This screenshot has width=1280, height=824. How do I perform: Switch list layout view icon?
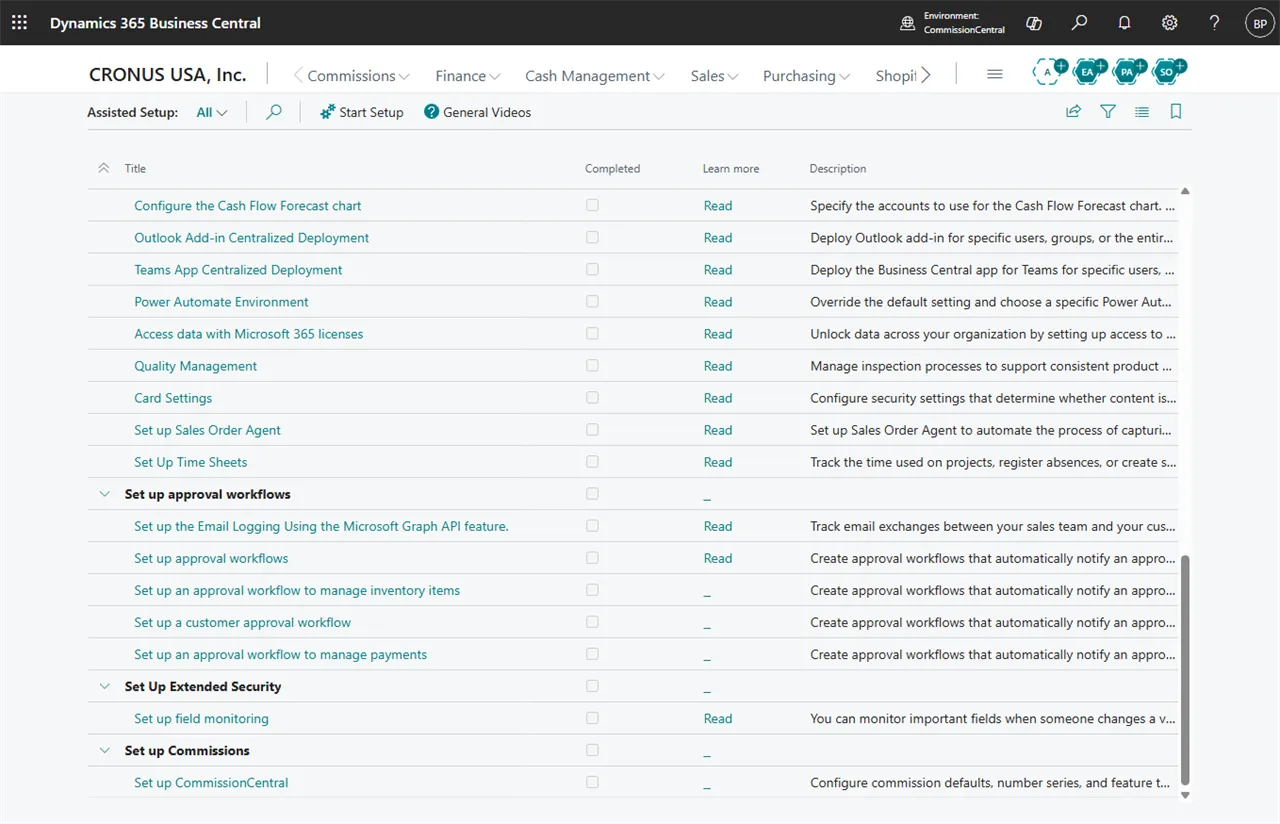1142,112
